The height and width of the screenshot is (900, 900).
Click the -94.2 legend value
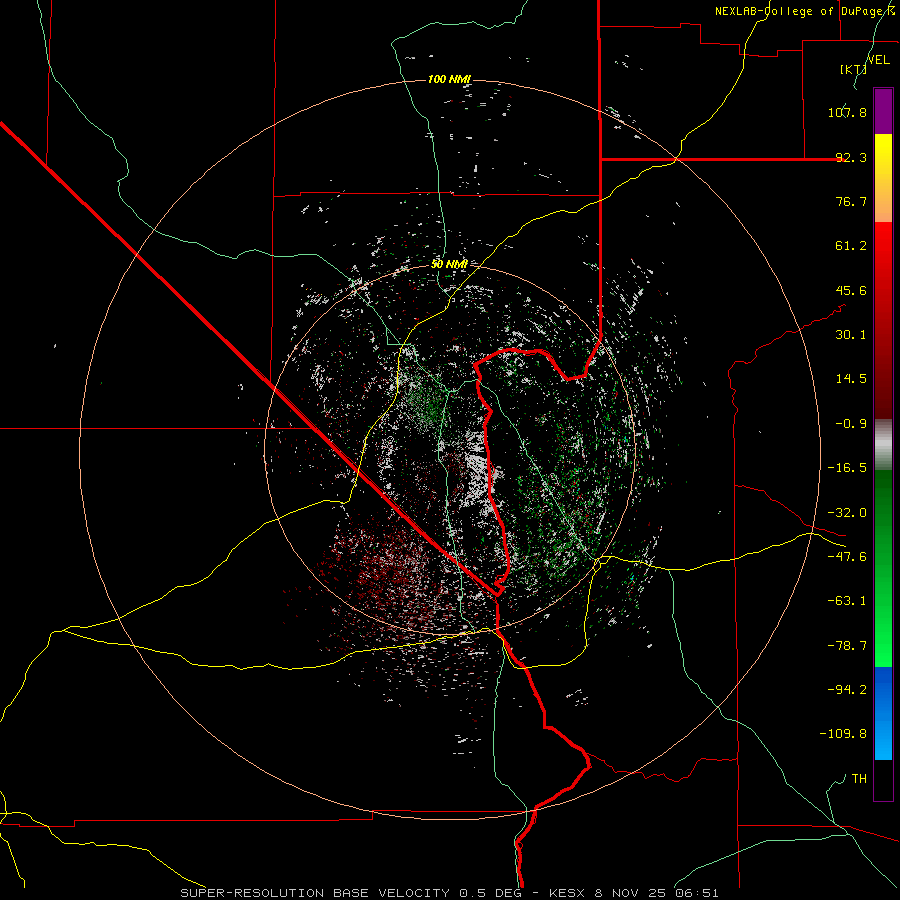click(x=847, y=689)
